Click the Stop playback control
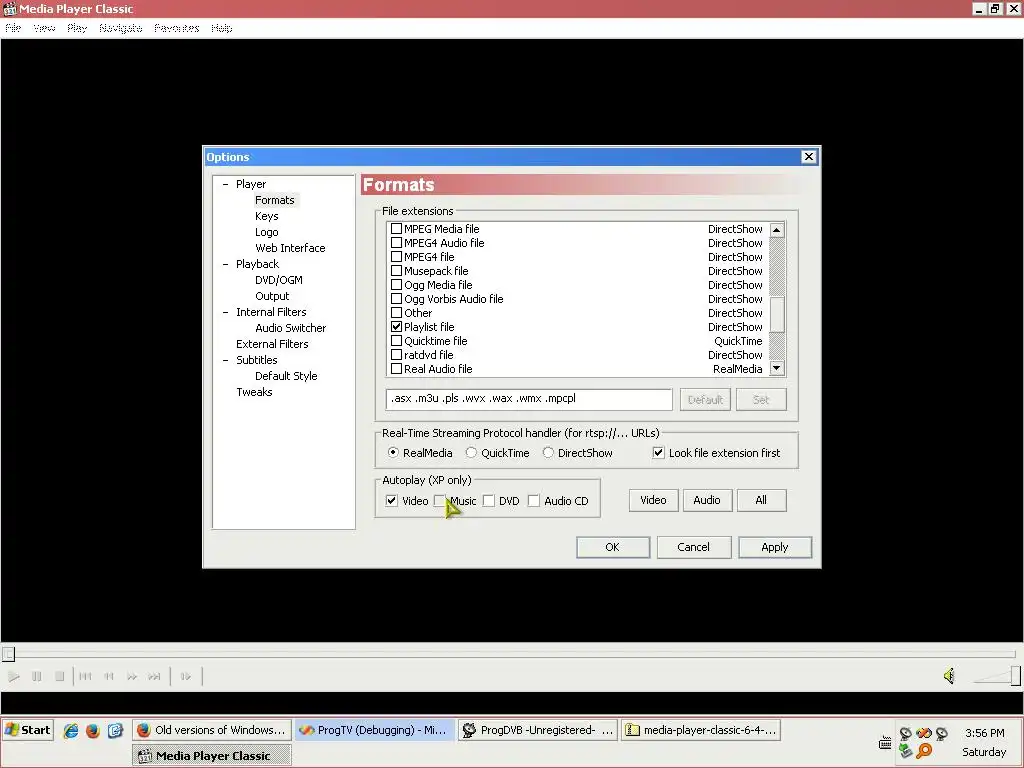The image size is (1024, 768). click(59, 677)
